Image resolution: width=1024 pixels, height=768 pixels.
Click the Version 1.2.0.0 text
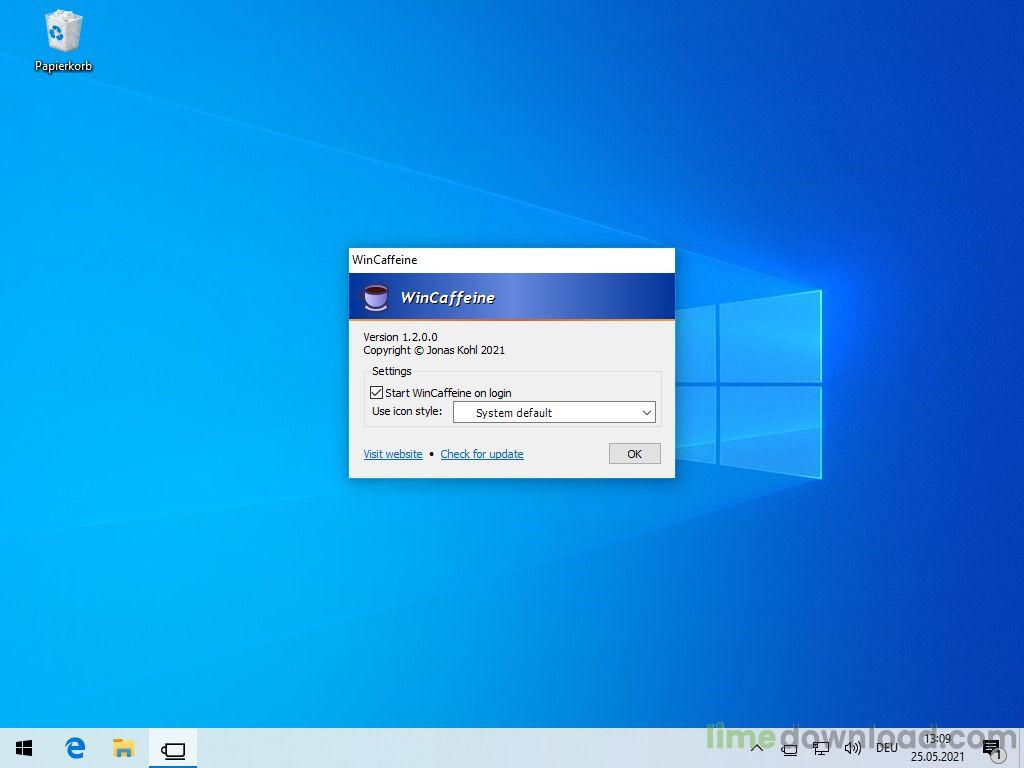pos(400,337)
